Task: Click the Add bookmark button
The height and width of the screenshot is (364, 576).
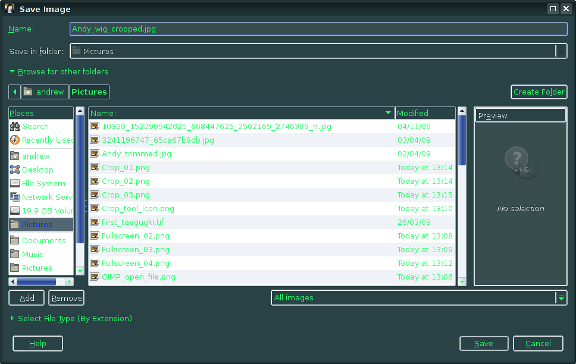Action: click(26, 298)
